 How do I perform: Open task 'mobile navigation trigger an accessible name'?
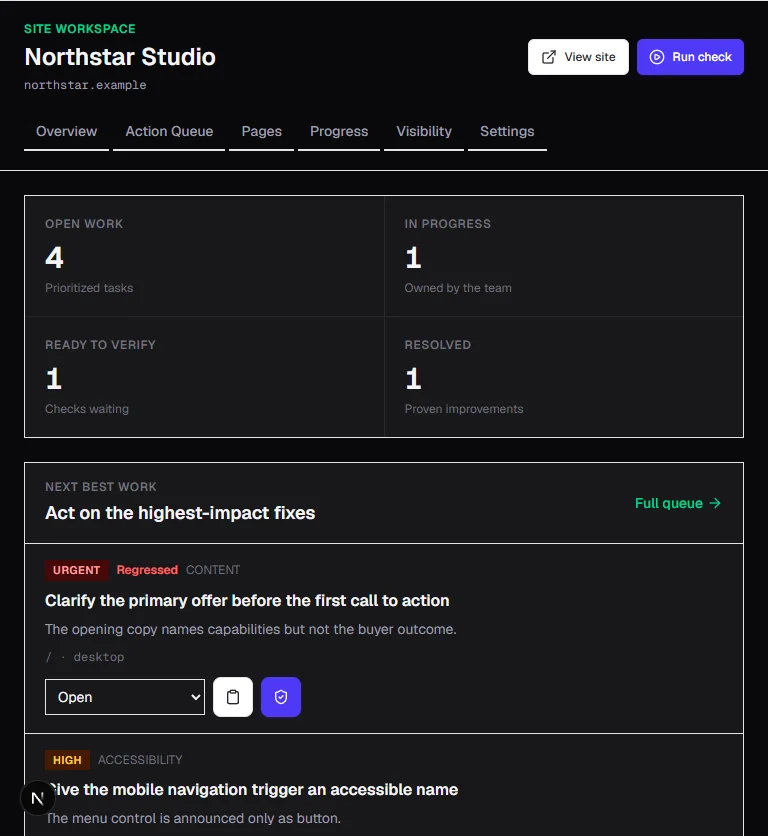click(x=252, y=790)
